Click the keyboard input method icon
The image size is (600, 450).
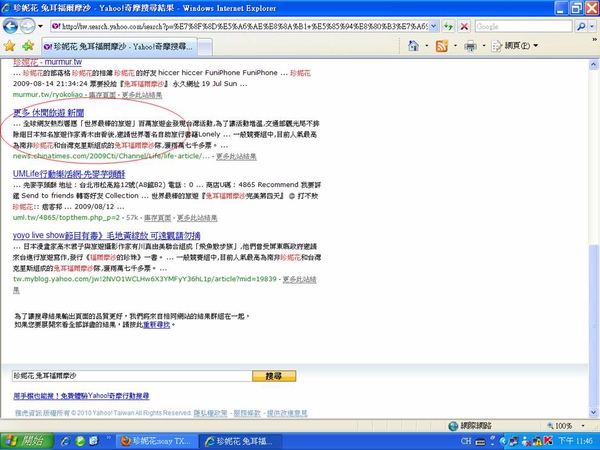pyautogui.click(x=480, y=442)
